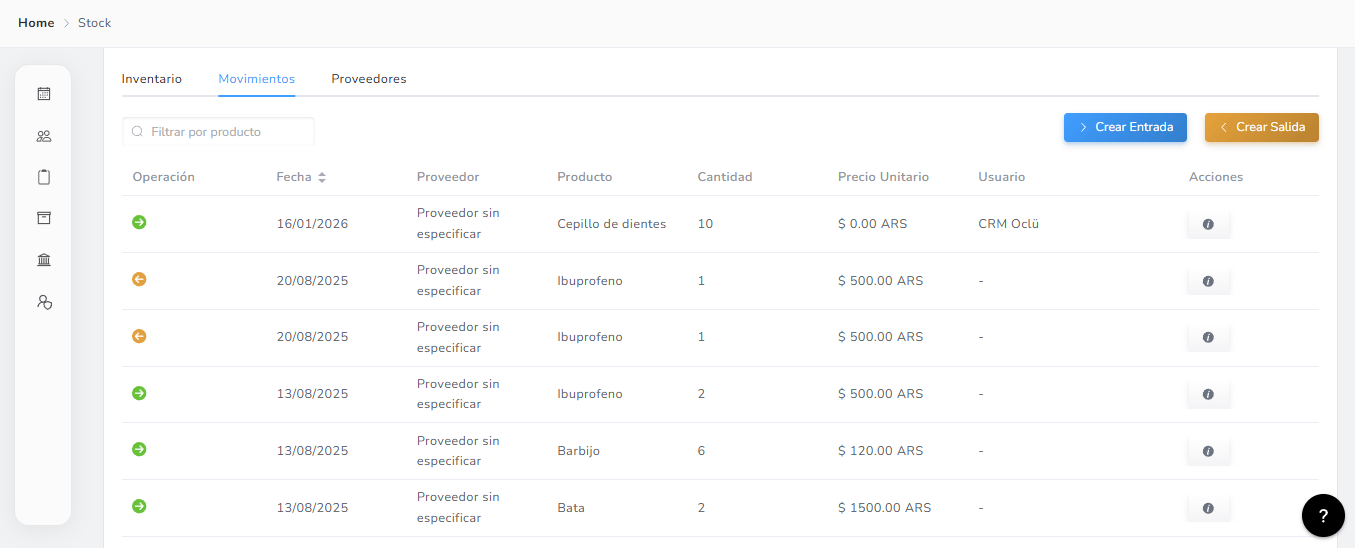Click the Acciones column header

(x=1216, y=177)
